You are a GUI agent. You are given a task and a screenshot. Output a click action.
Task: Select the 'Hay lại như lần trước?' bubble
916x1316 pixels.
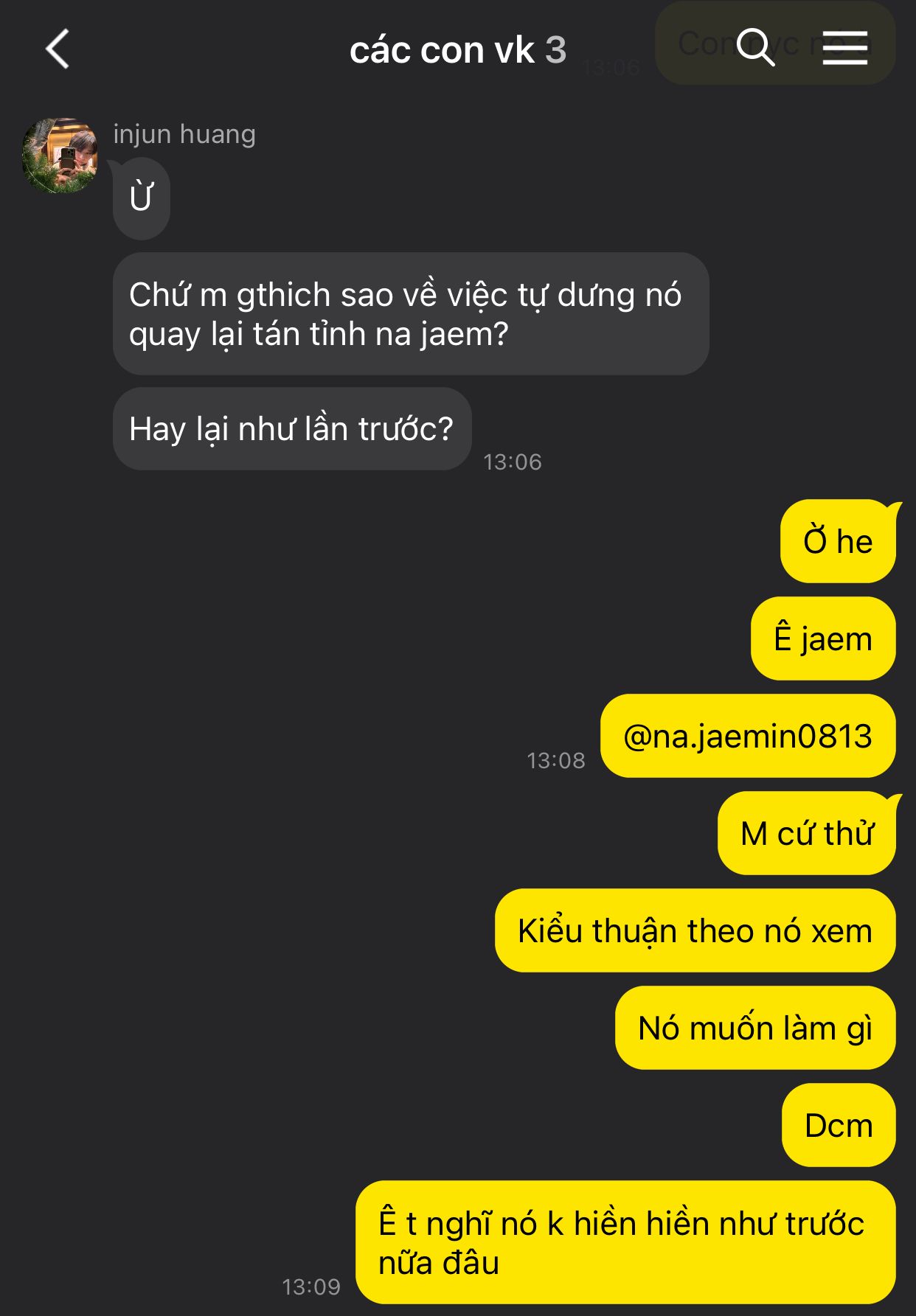click(292, 429)
